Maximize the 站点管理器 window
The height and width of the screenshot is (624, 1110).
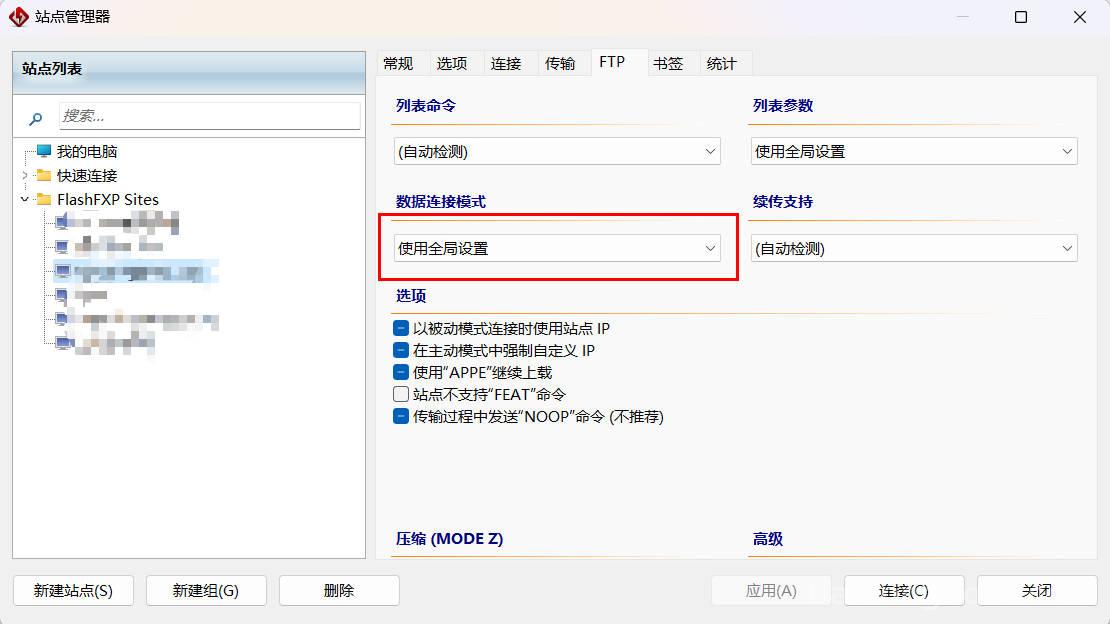1021,16
